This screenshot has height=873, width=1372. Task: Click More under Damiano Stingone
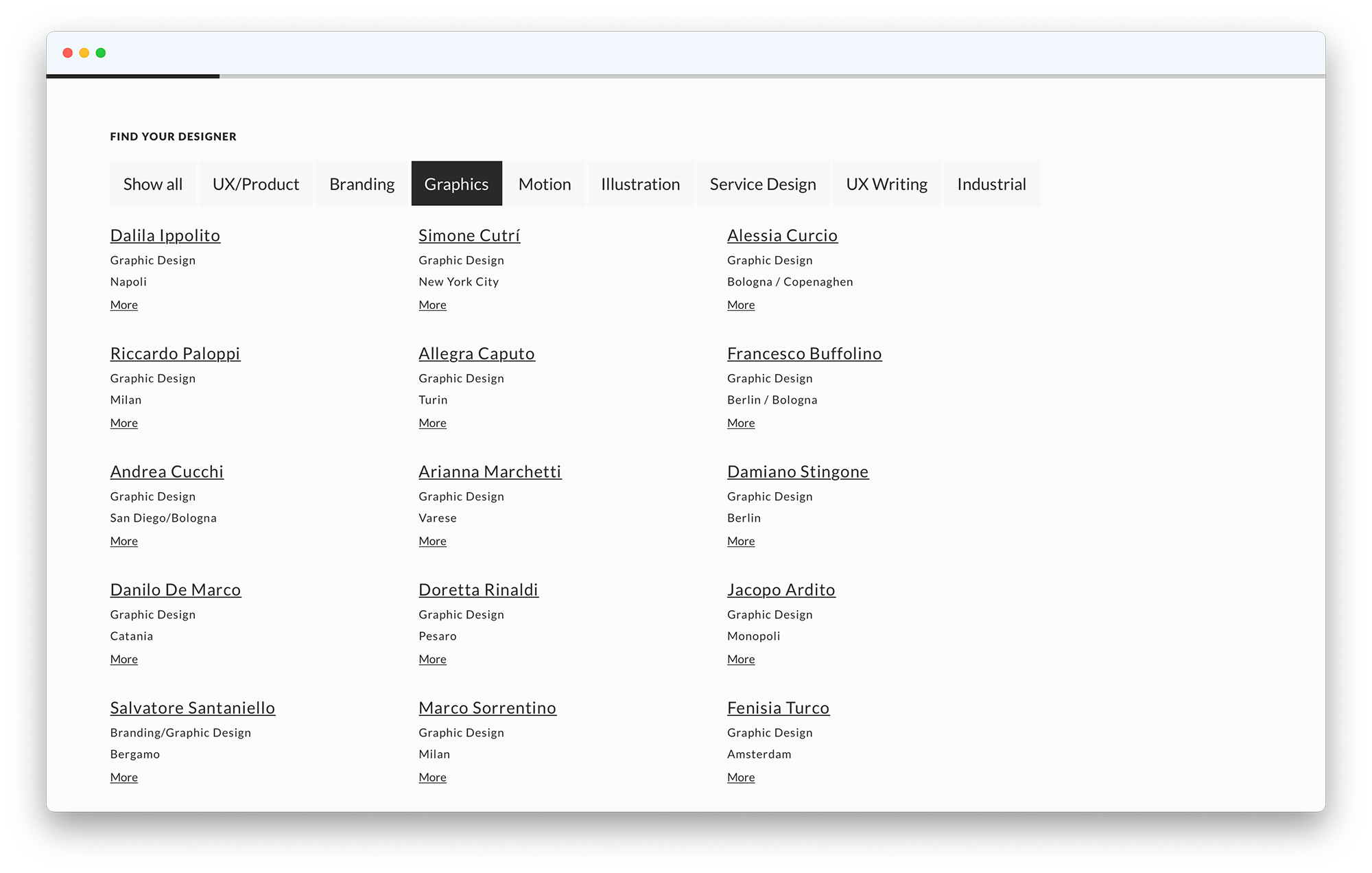tap(741, 541)
